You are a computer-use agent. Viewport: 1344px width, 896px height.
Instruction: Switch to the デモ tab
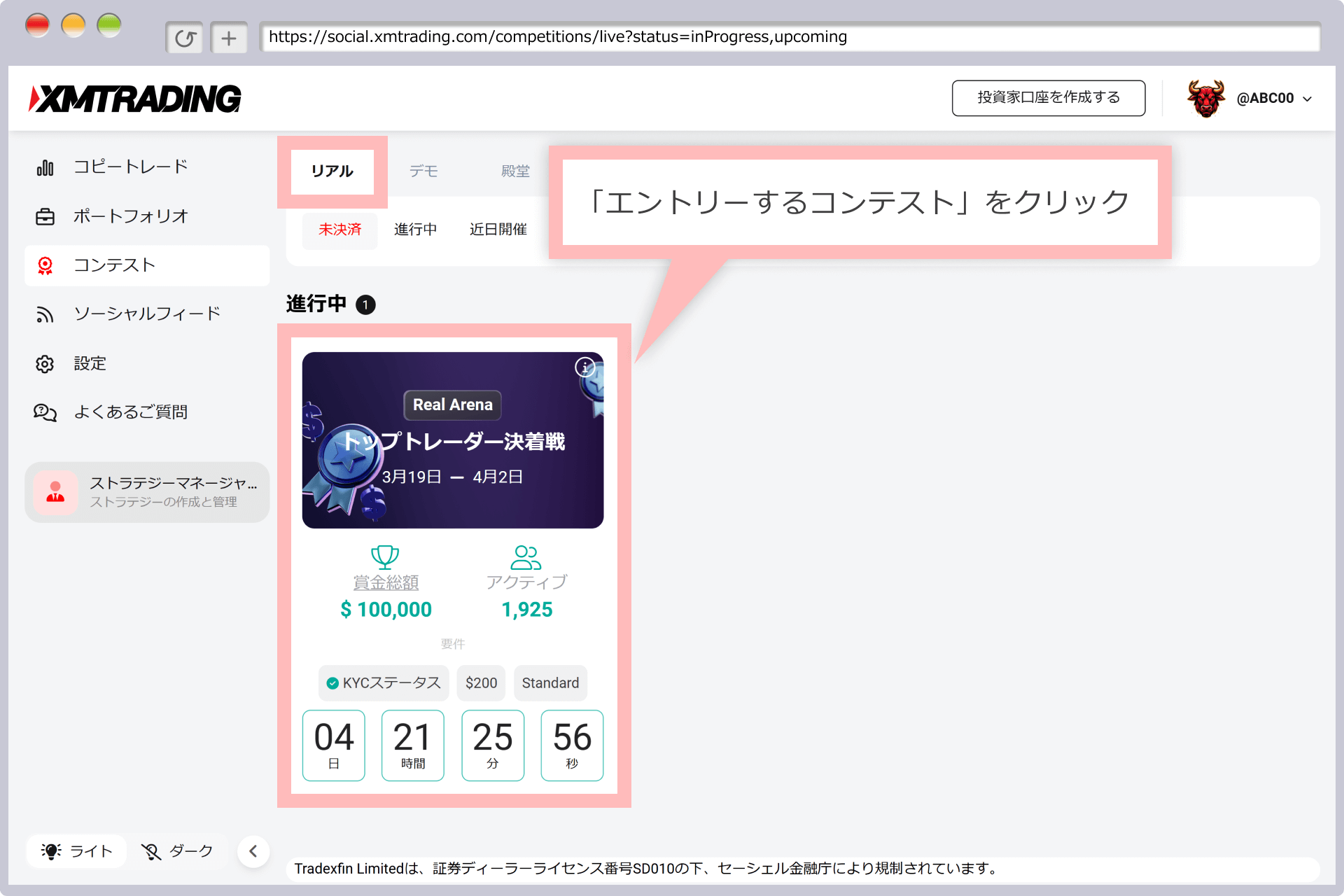pyautogui.click(x=423, y=171)
